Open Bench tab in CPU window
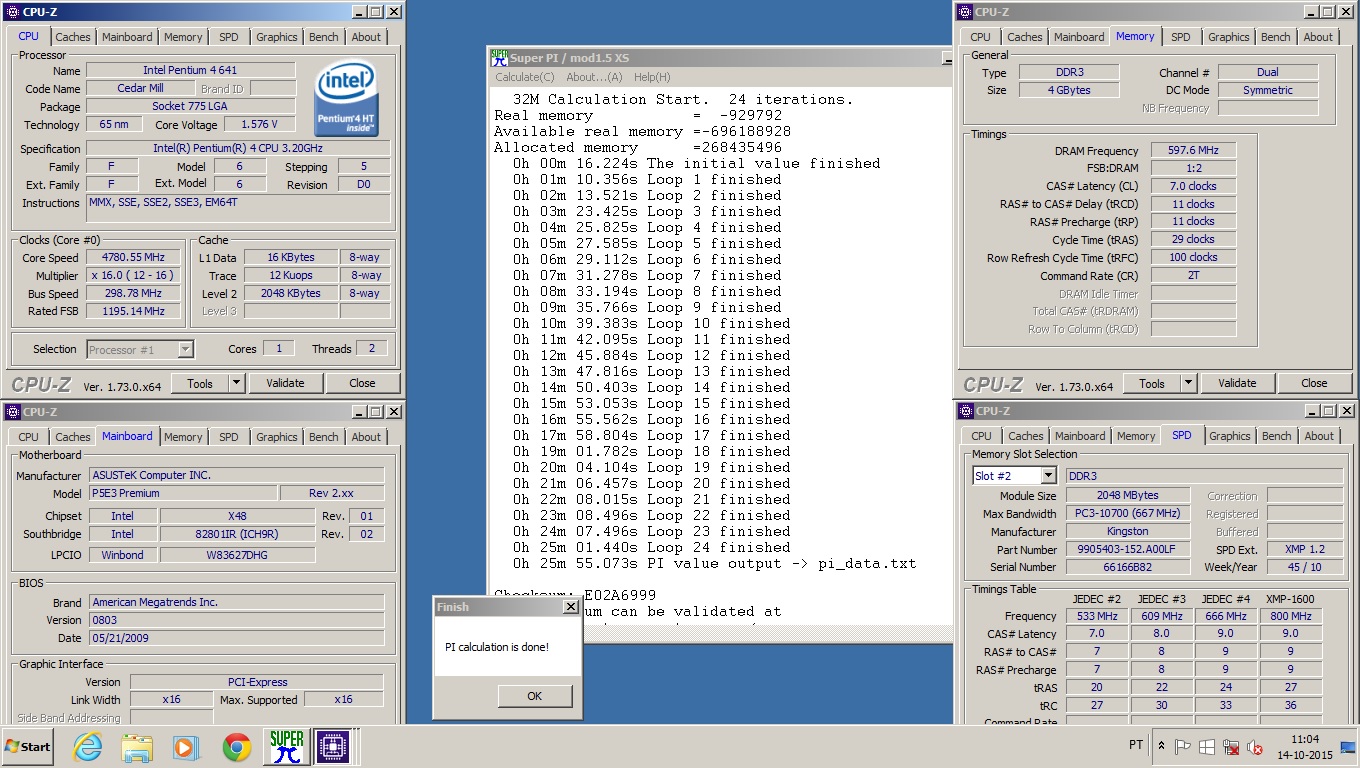Image resolution: width=1360 pixels, height=768 pixels. (324, 37)
